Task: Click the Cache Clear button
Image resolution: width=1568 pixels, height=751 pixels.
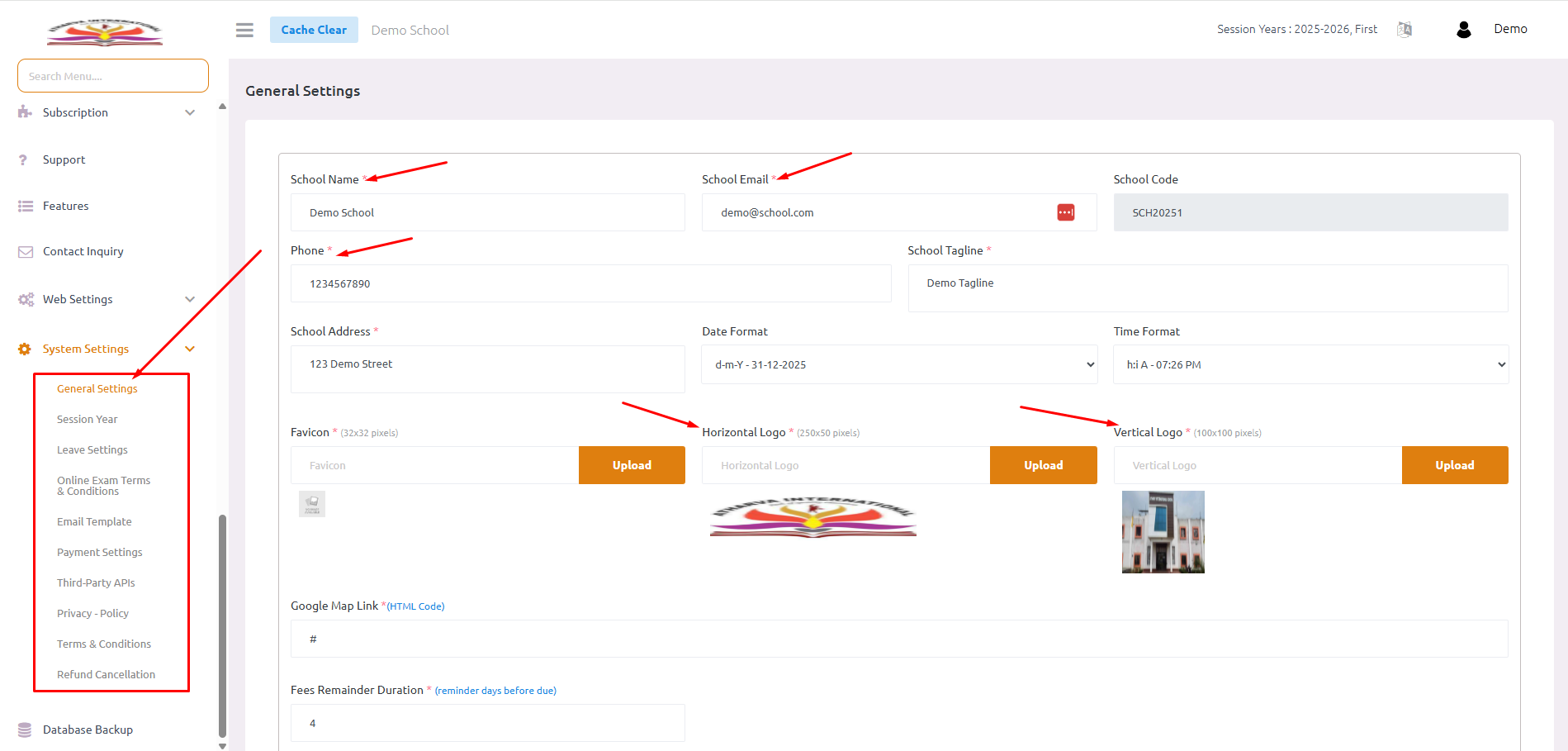Action: click(314, 29)
